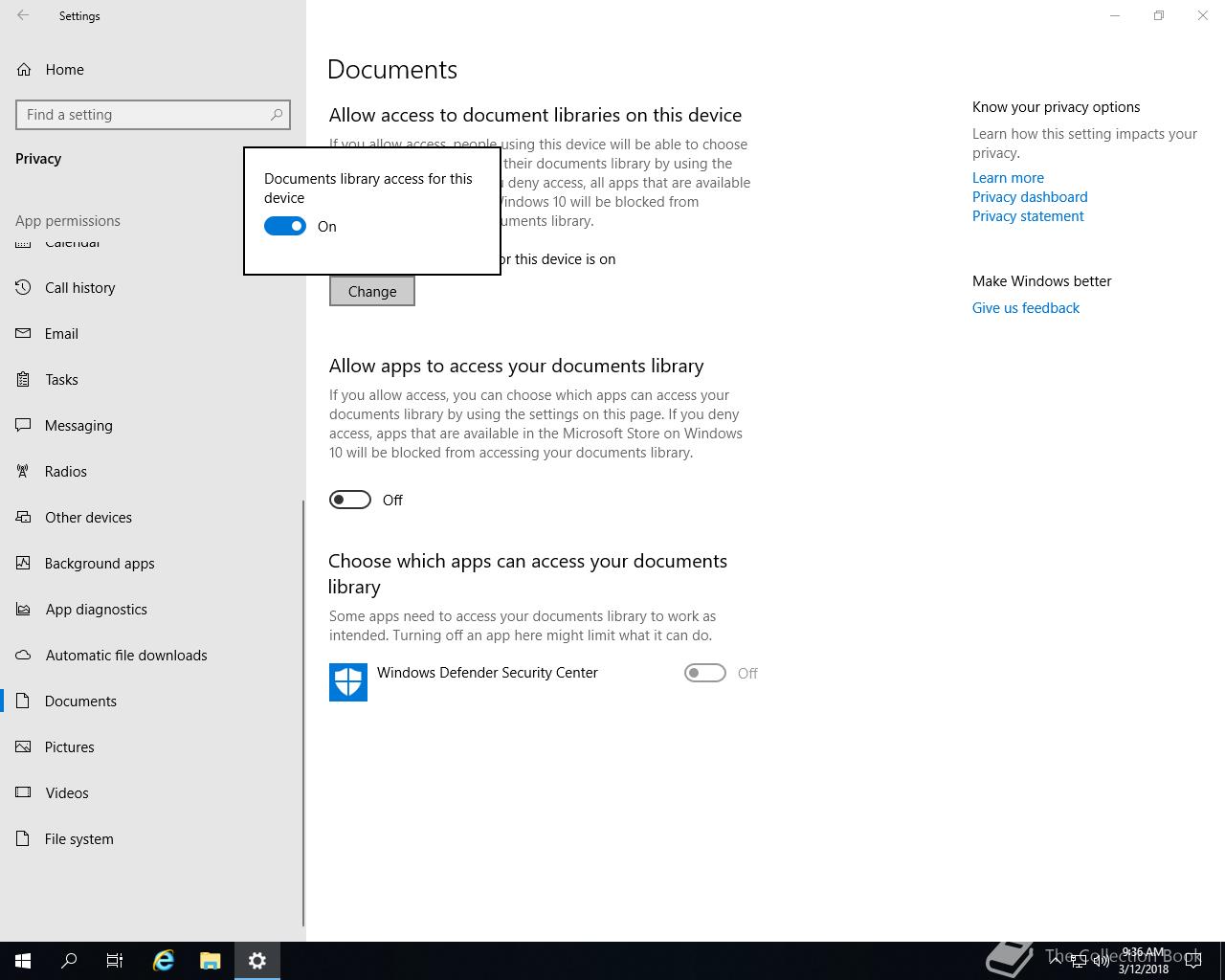This screenshot has width=1225, height=980.
Task: Open Call history privacy settings
Action: tap(79, 288)
